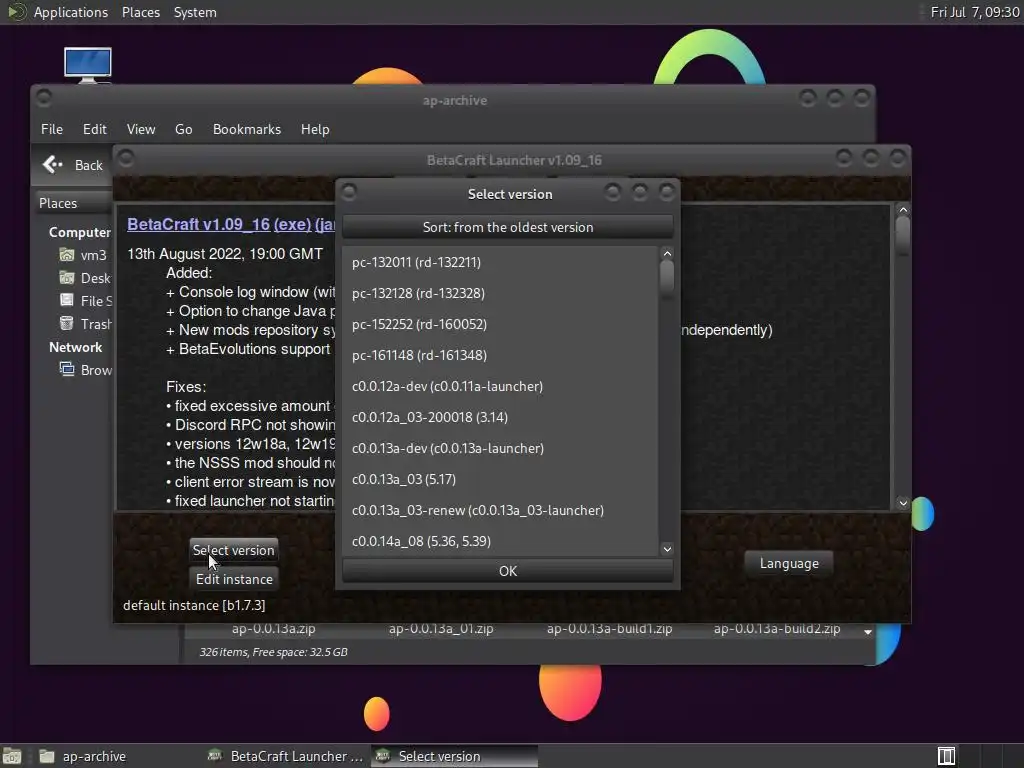Select file ap-0.0.13a_01.zip
Image resolution: width=1024 pixels, height=768 pixels.
coord(441,629)
